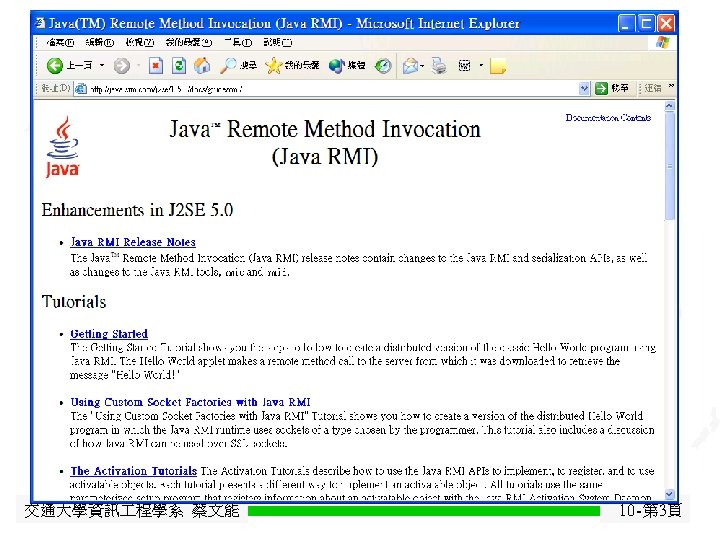Open the Help menu in menu bar
720x540 pixels.
click(278, 43)
